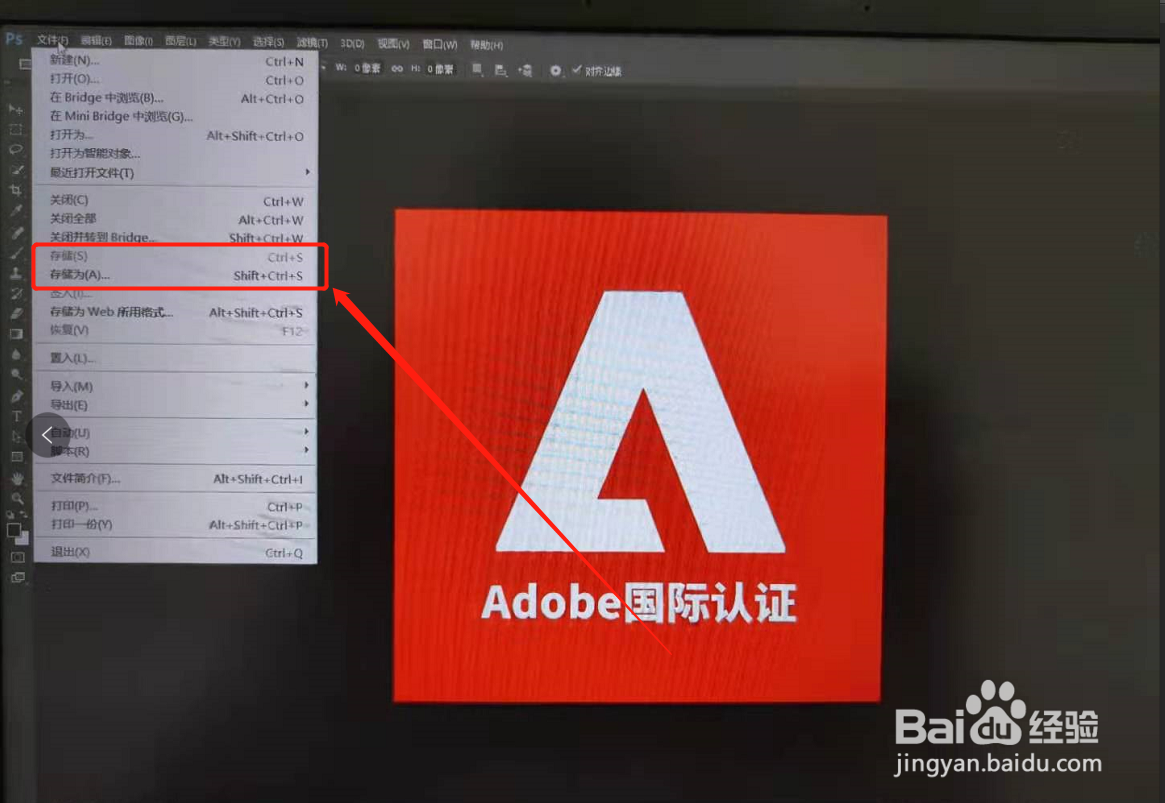Screen dimensions: 1165x803
Task: Select the Eyedropper tool
Action: (16, 211)
